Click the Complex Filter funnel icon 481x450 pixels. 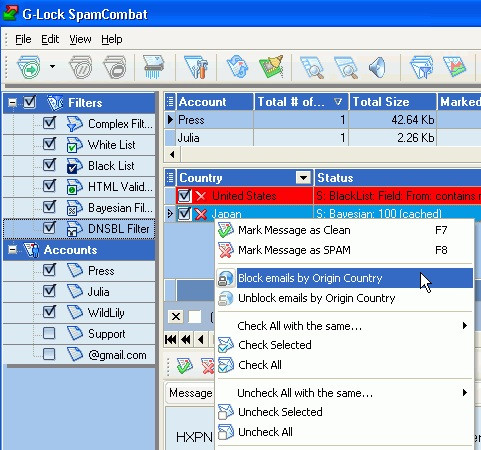pyautogui.click(x=75, y=124)
